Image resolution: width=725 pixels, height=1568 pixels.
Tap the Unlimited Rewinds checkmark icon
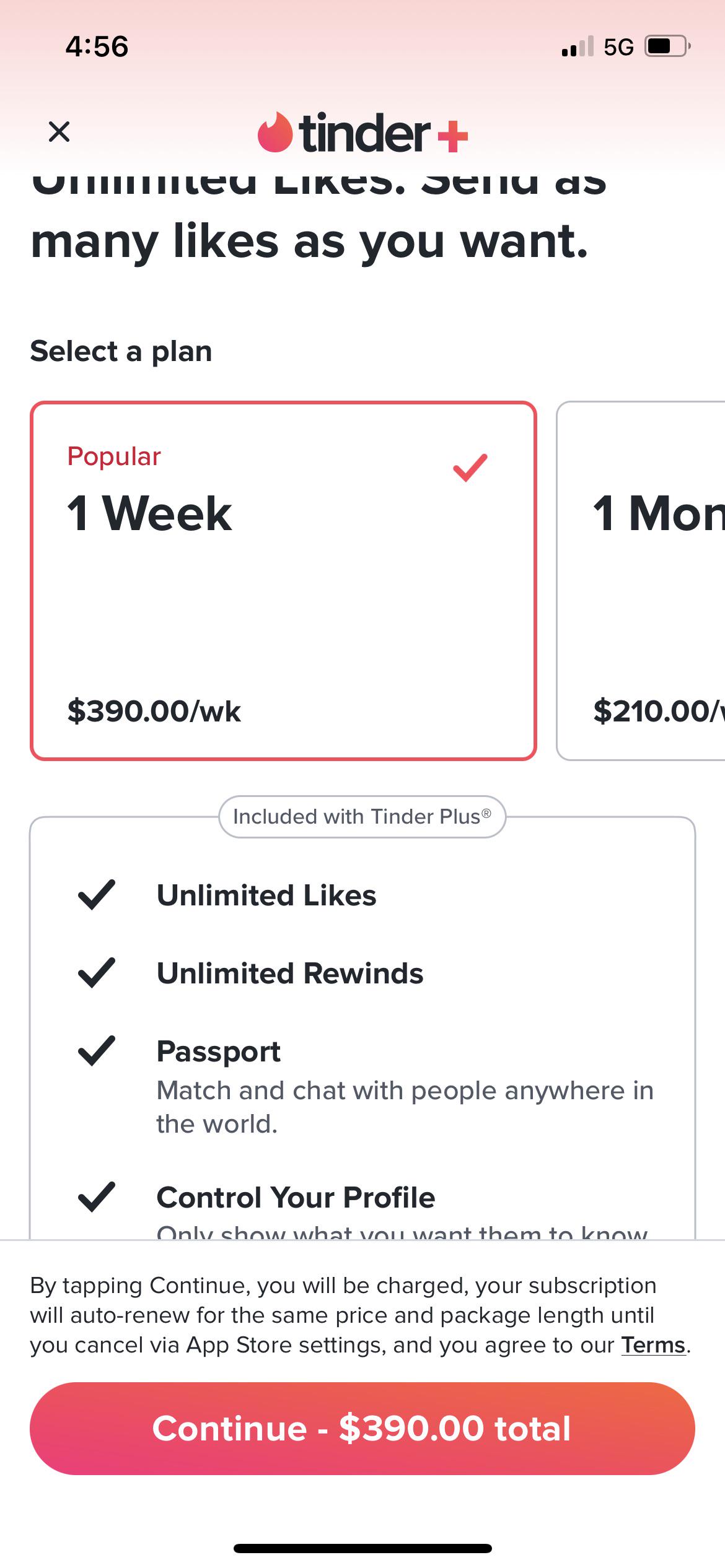pyautogui.click(x=97, y=973)
